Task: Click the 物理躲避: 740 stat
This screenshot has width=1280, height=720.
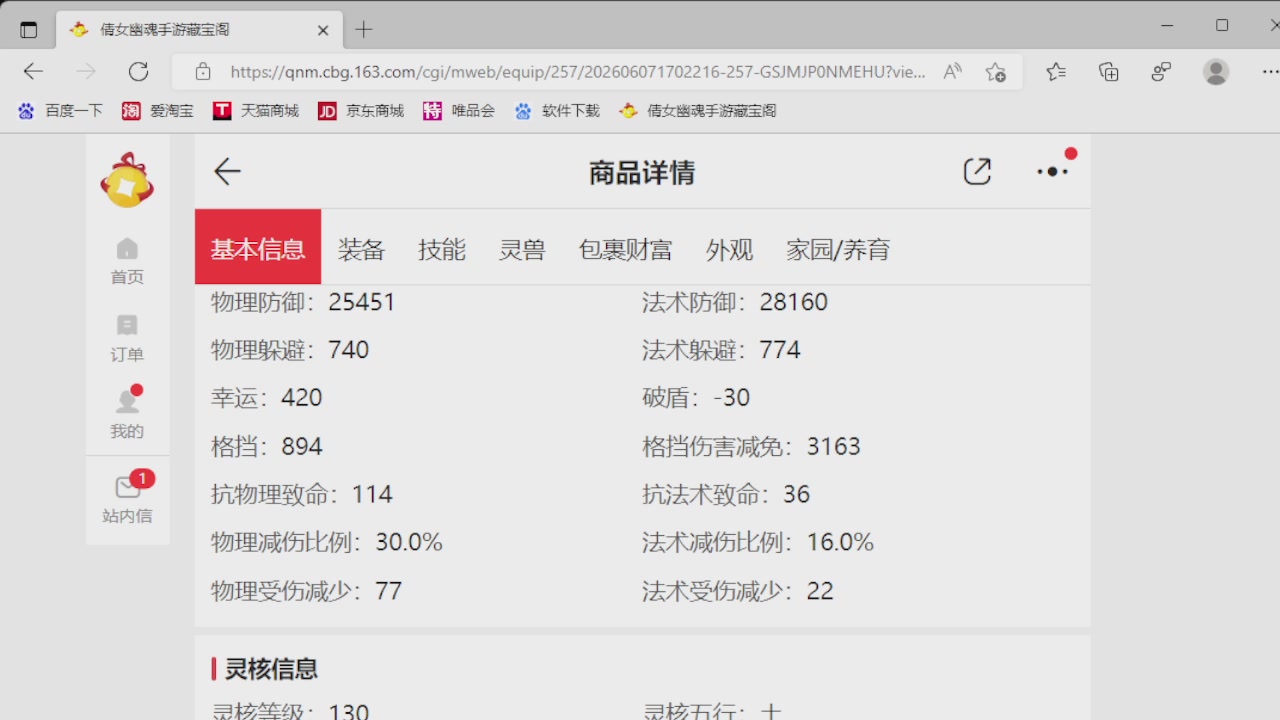Action: tap(290, 350)
